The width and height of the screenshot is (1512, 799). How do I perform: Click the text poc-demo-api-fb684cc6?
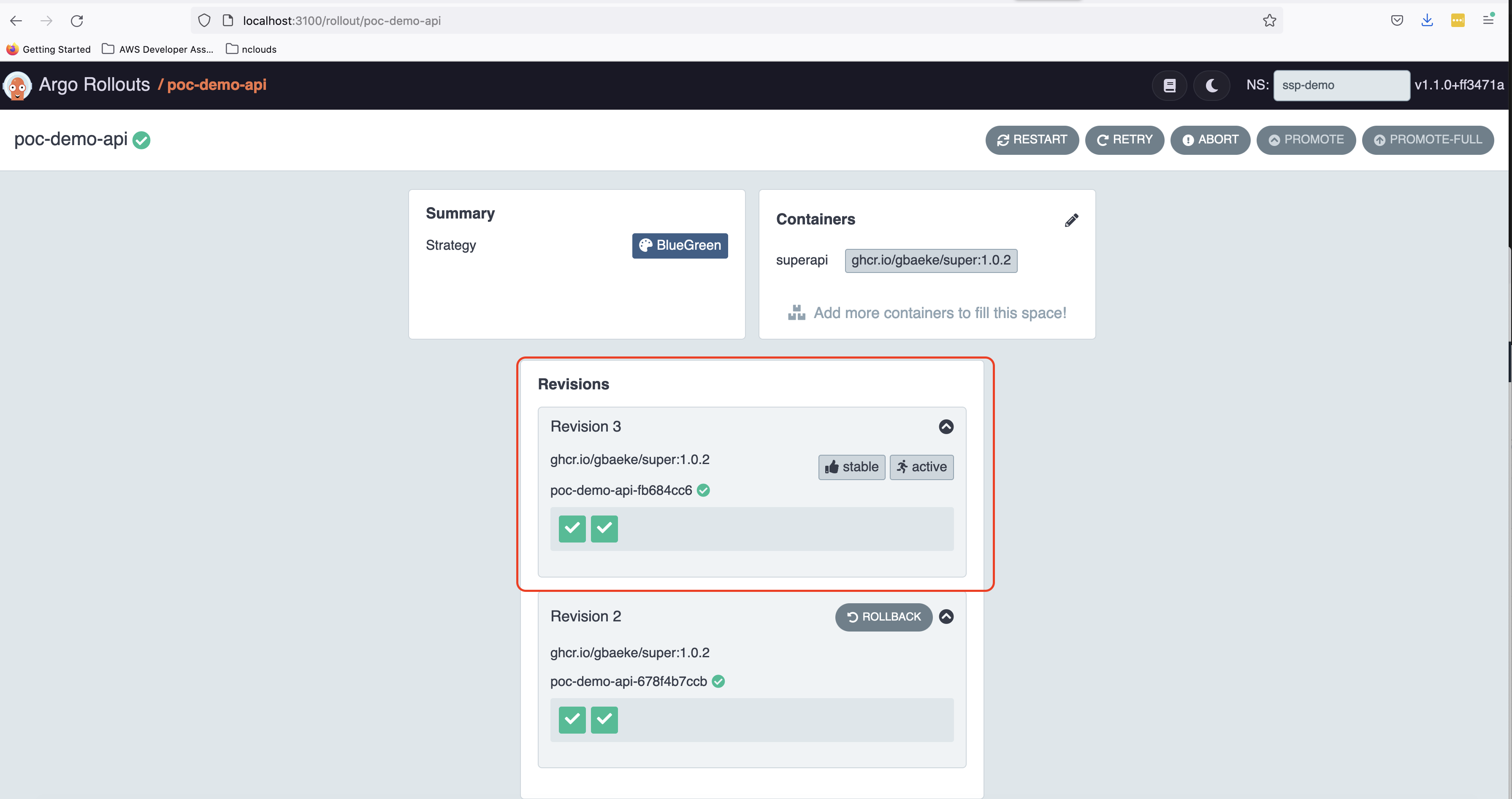621,491
